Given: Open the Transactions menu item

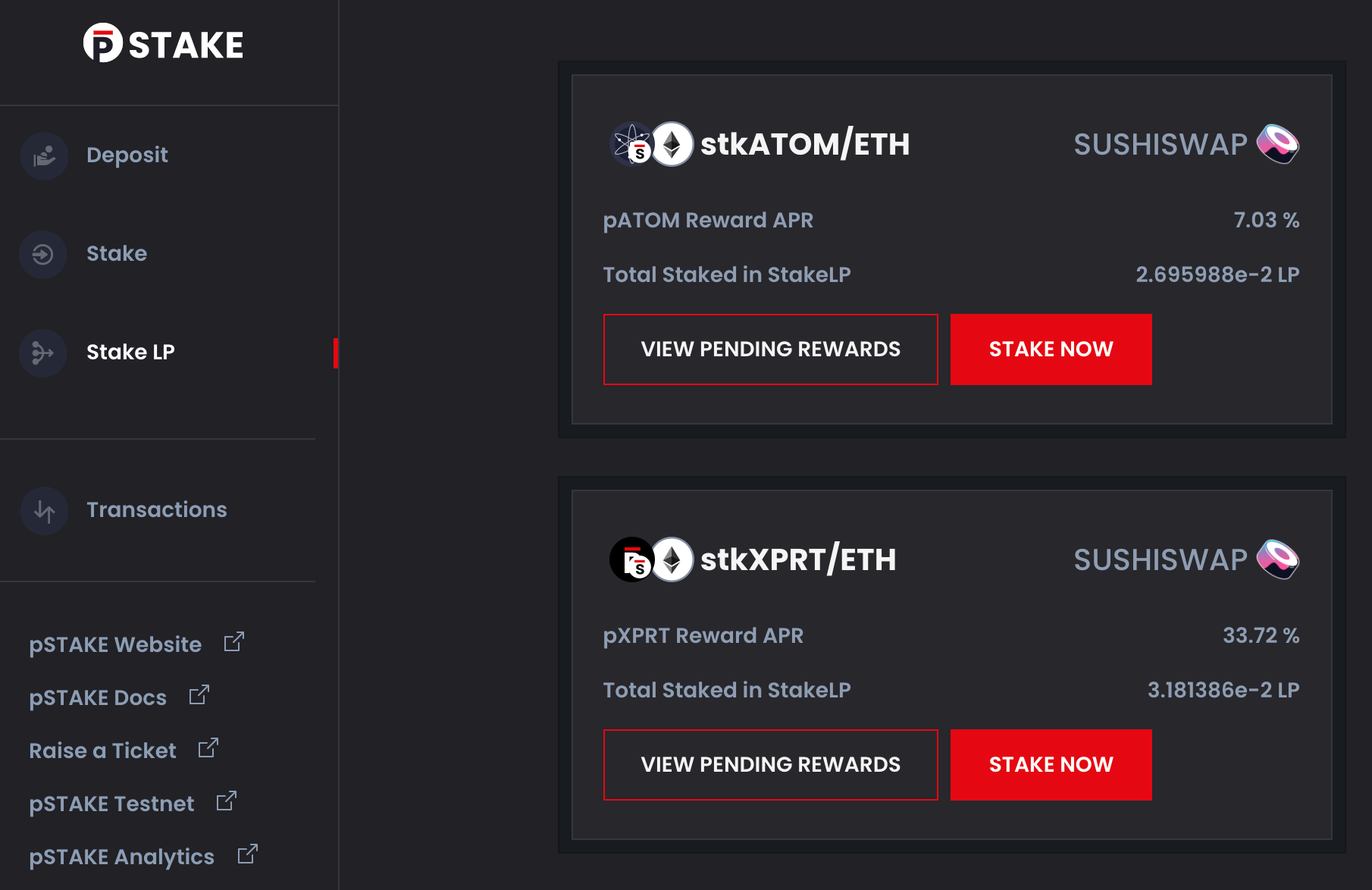Looking at the screenshot, I should (x=157, y=510).
